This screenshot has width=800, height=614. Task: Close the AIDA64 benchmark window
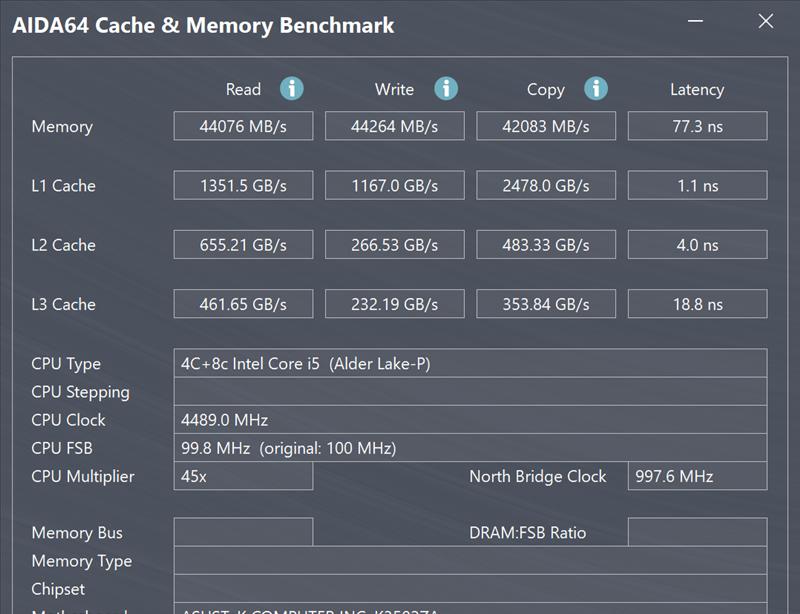pyautogui.click(x=767, y=23)
